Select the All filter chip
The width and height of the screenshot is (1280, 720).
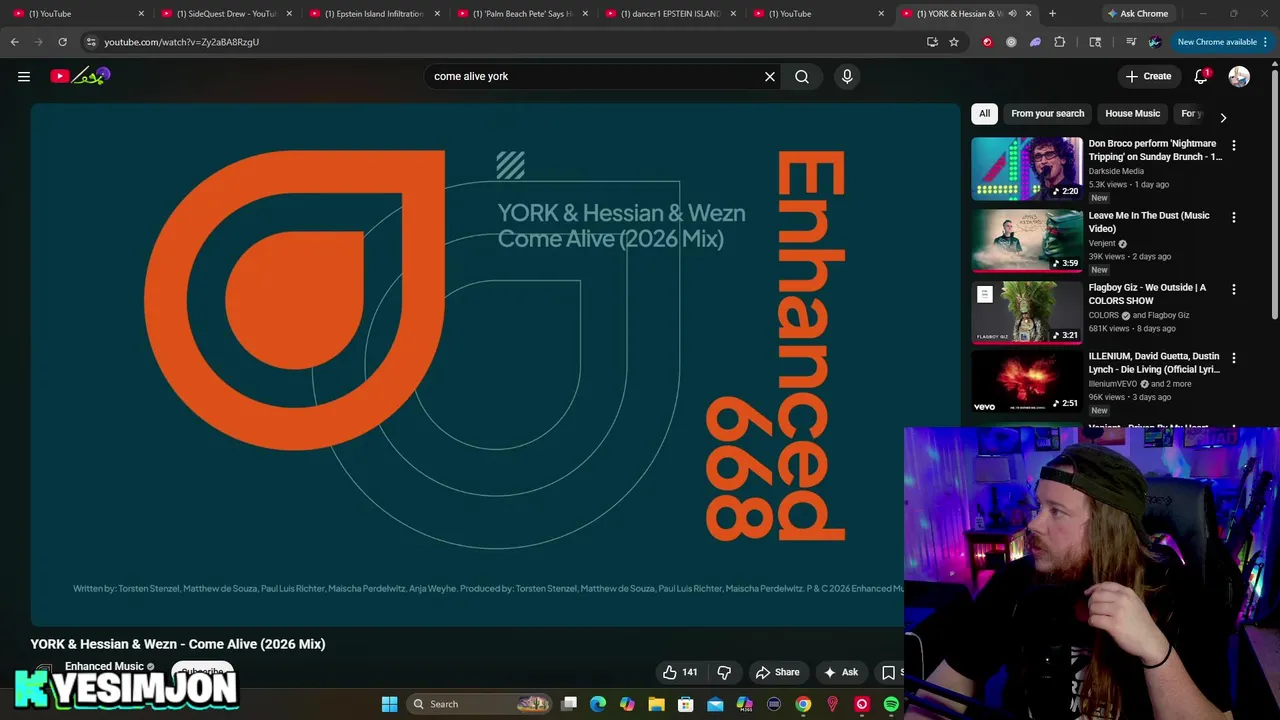985,113
